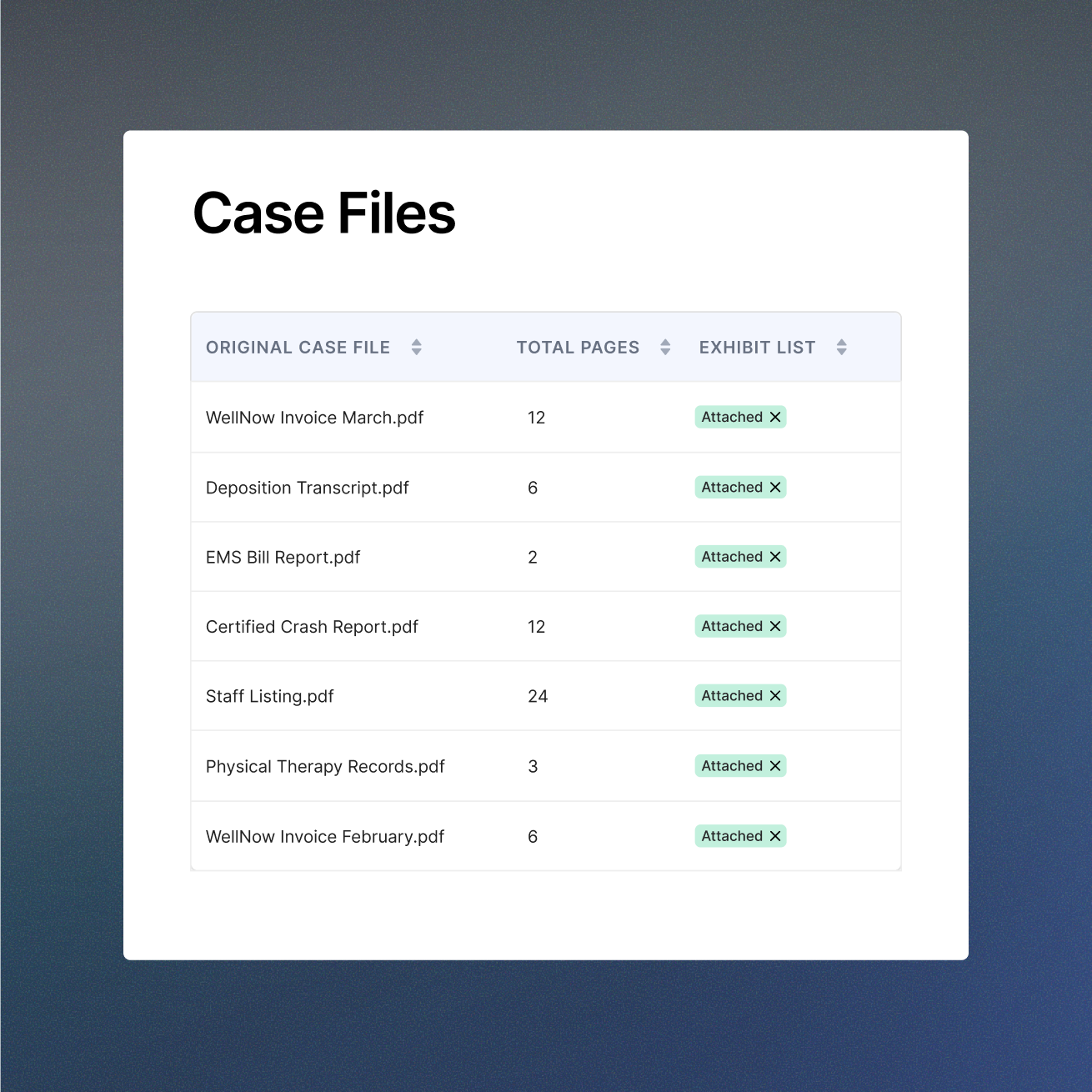Remove Attached tag from Staff Listing.pdf

pyautogui.click(x=775, y=696)
